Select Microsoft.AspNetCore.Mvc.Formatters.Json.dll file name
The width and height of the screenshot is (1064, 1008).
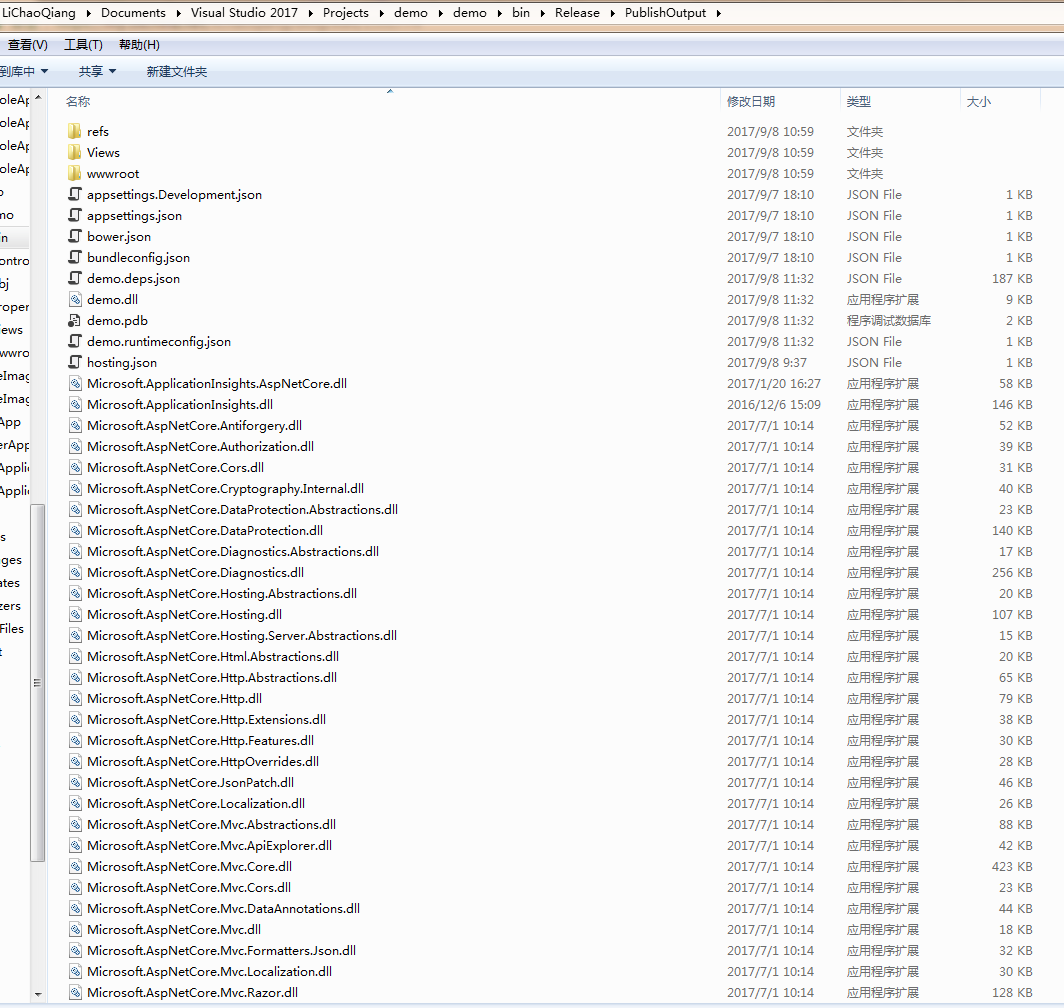click(x=221, y=950)
